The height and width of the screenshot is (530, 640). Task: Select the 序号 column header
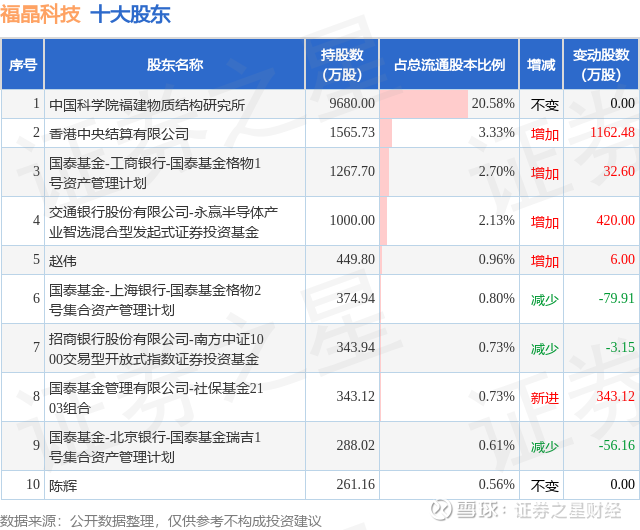(23, 65)
